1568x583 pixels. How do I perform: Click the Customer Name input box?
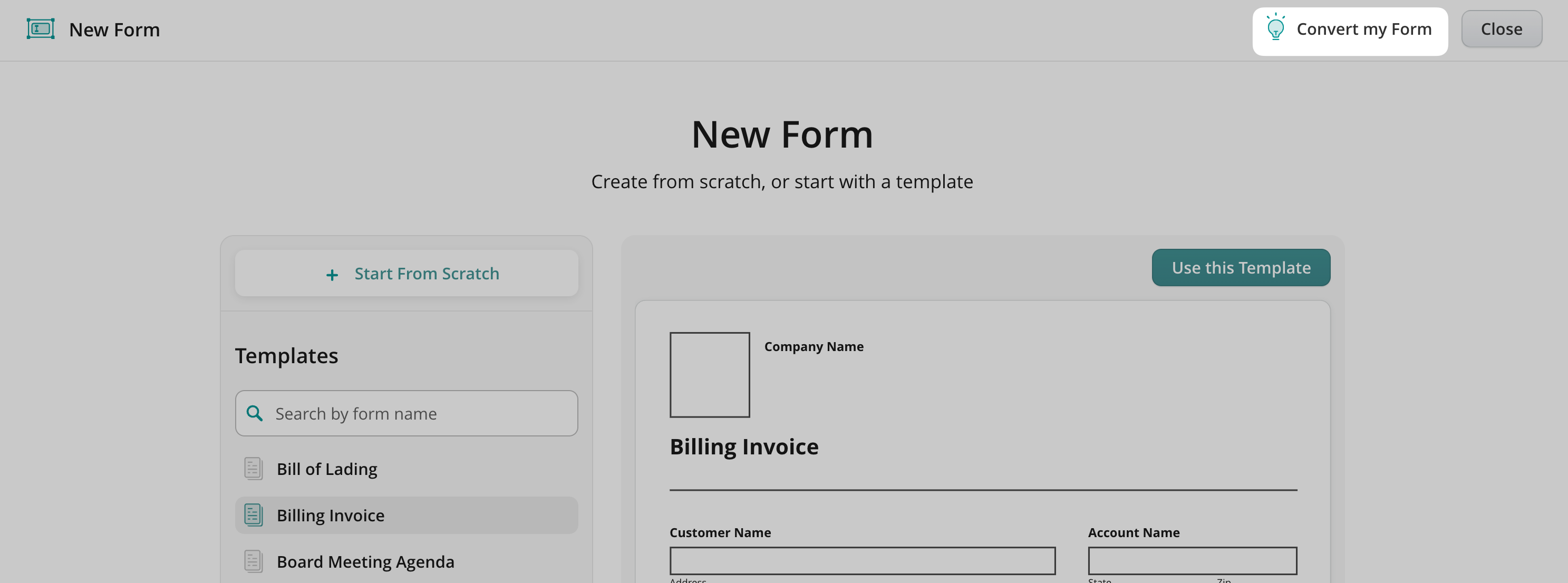[x=862, y=560]
